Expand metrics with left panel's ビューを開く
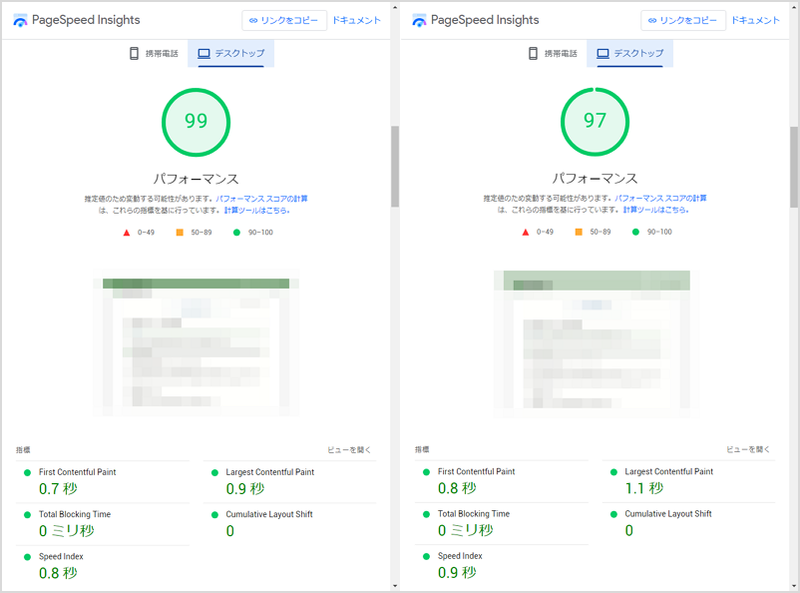Viewport: 800px width, 593px height. 350,450
